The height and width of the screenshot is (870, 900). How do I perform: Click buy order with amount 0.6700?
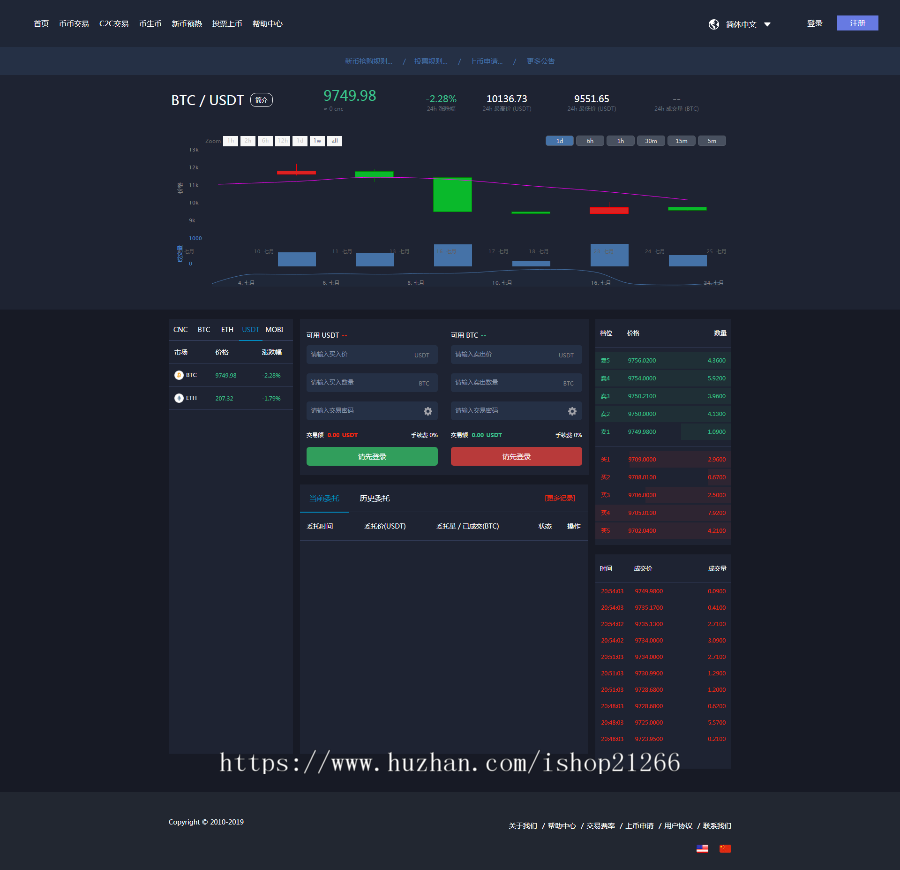coord(663,477)
